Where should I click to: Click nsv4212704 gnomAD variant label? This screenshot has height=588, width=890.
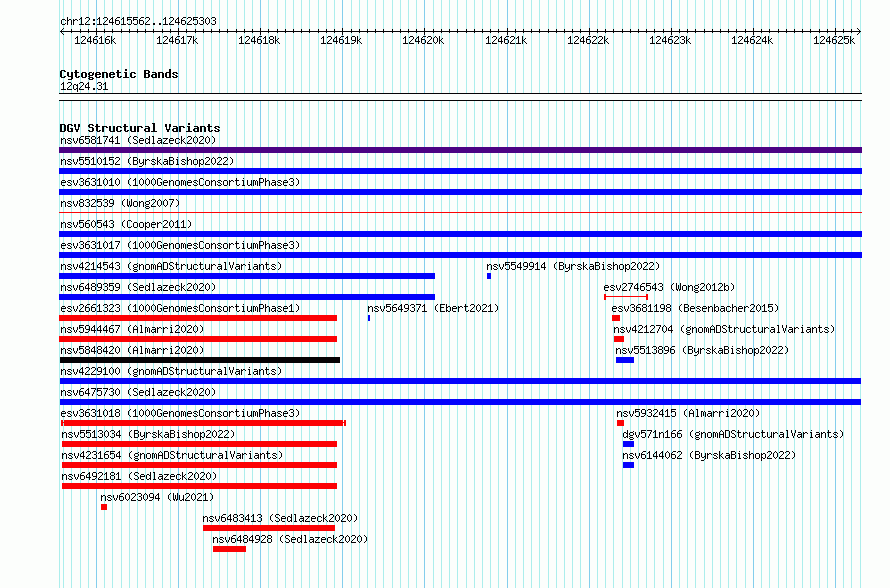(x=724, y=329)
